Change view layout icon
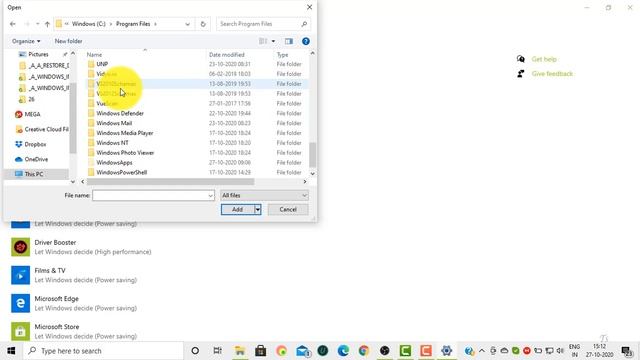This screenshot has width=640, height=360. pyautogui.click(x=263, y=41)
